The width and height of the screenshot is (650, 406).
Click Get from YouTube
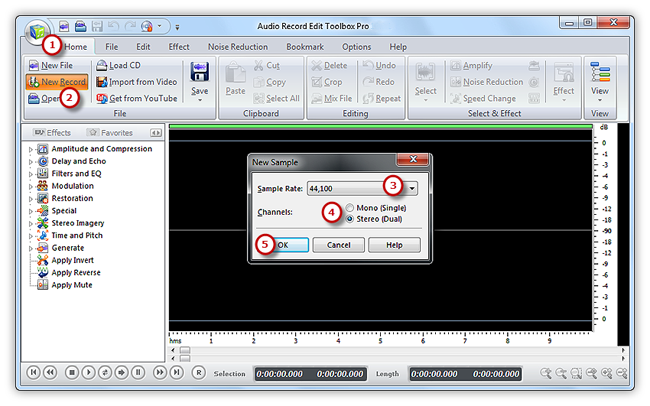point(137,99)
